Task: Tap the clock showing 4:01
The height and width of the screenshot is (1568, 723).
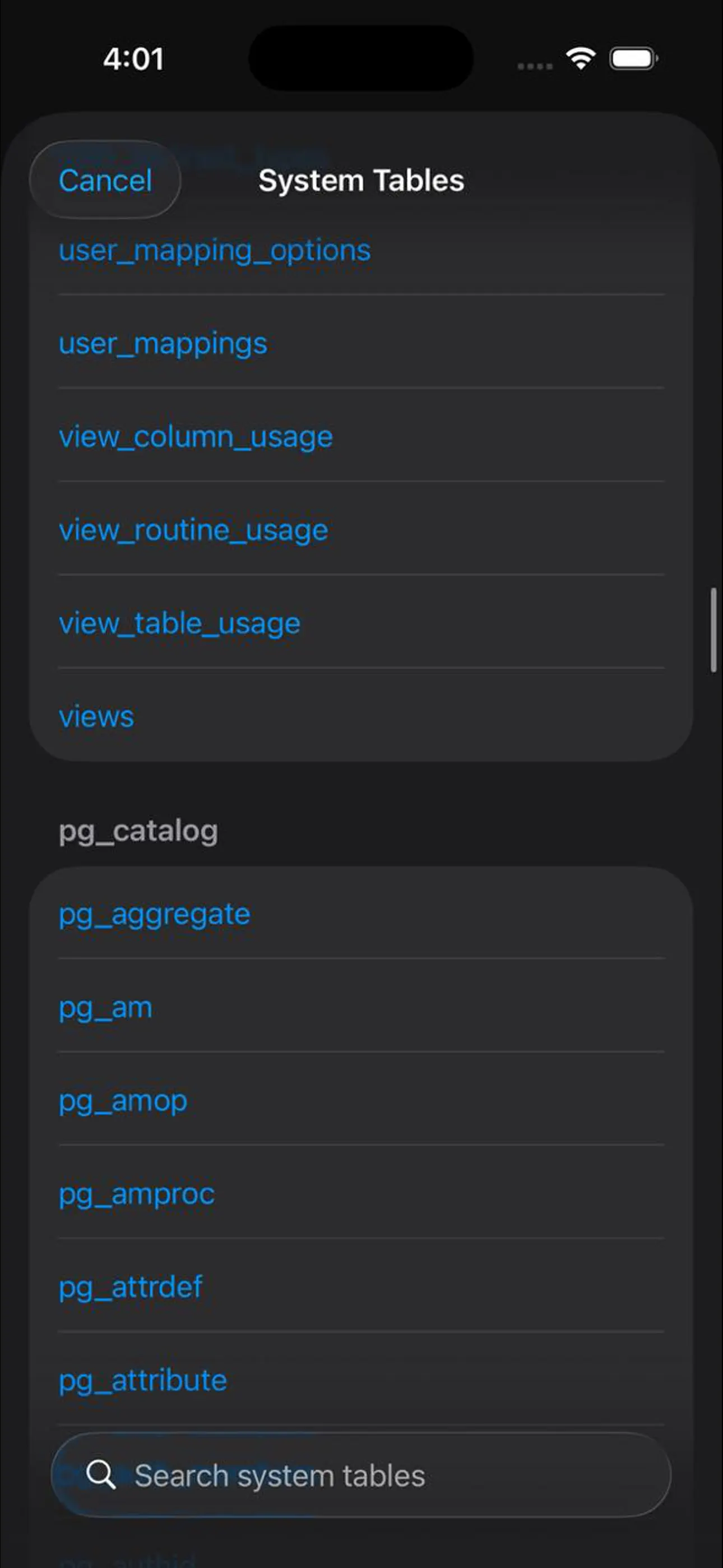Action: (134, 58)
